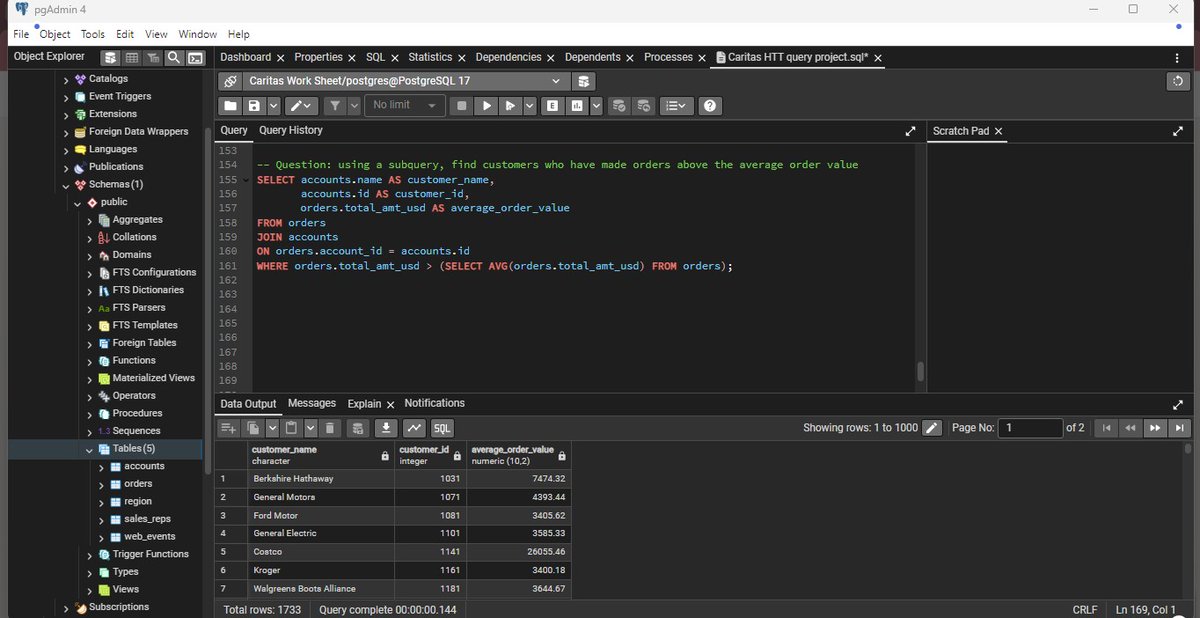This screenshot has width=1200, height=618.
Task: Toggle the lock on the customer_name column
Action: point(385,456)
